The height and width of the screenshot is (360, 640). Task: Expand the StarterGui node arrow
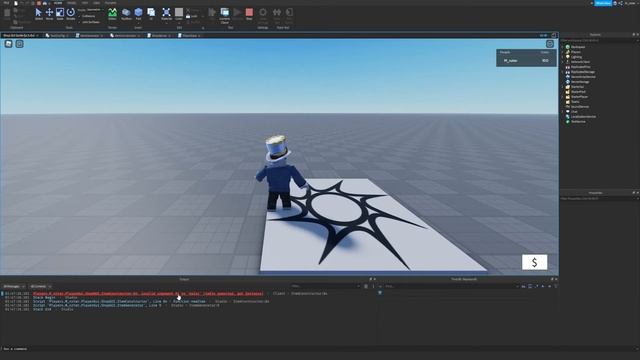[x=562, y=87]
